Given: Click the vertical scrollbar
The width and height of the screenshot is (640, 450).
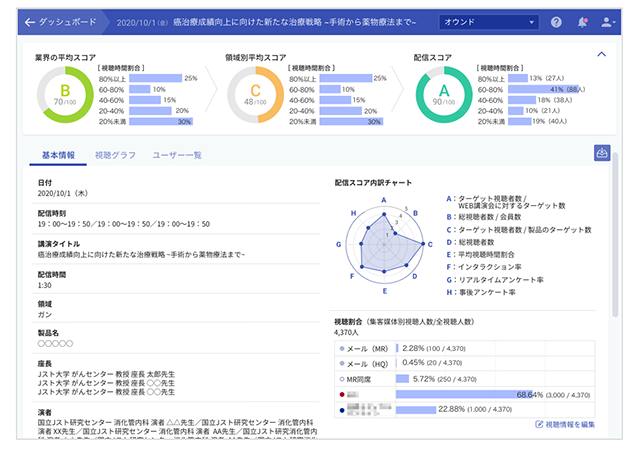Looking at the screenshot, I should tap(615, 235).
